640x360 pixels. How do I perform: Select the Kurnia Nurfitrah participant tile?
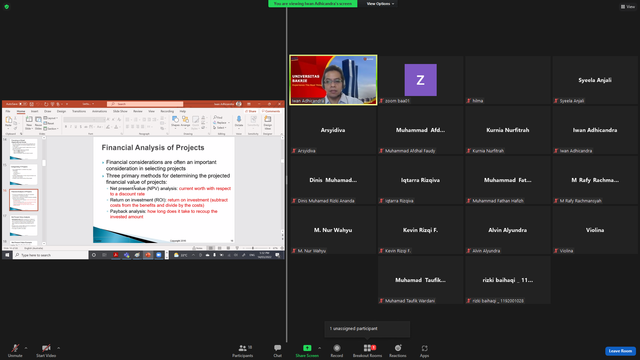click(507, 130)
